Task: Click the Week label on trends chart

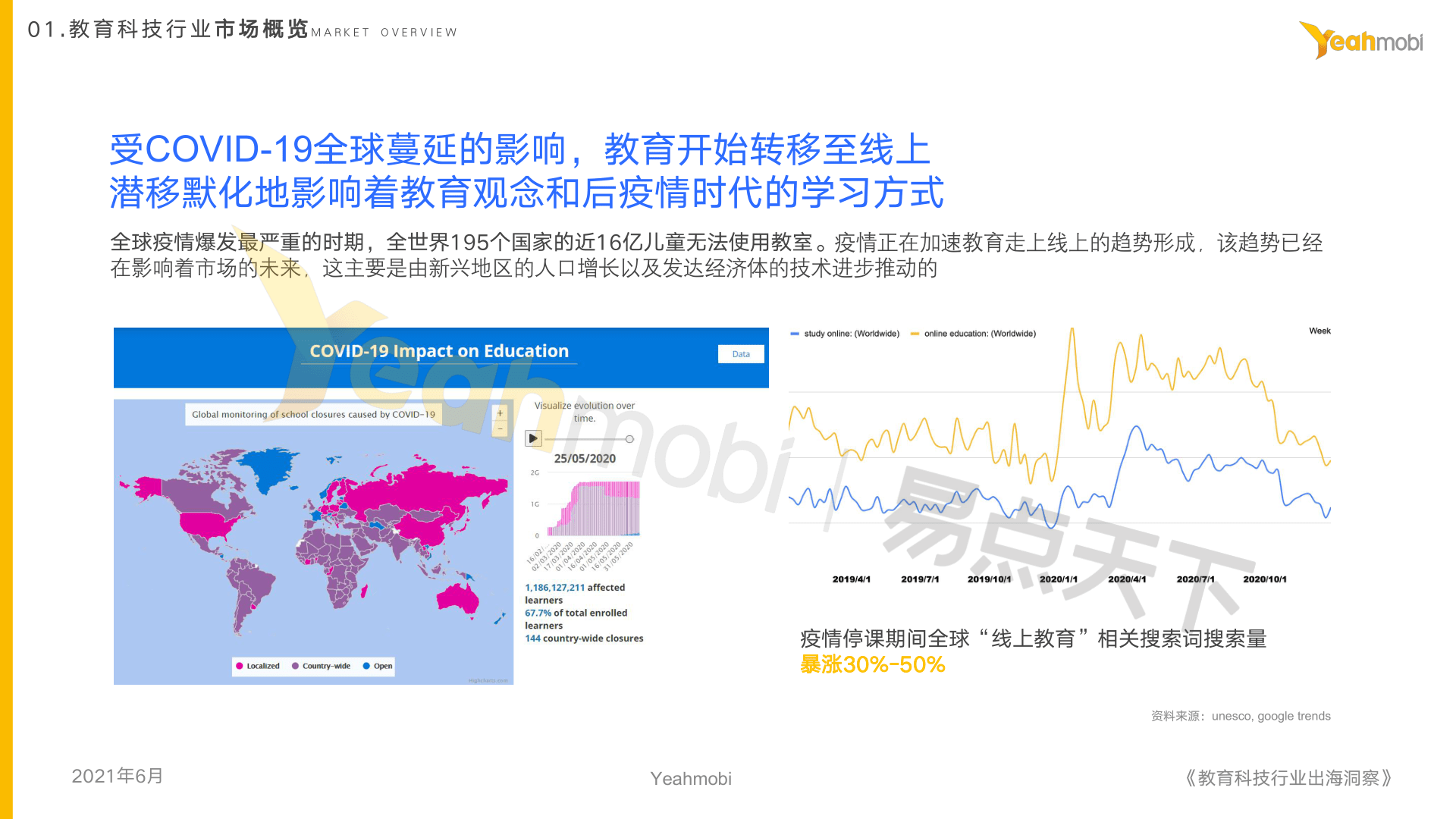Action: pos(1319,331)
